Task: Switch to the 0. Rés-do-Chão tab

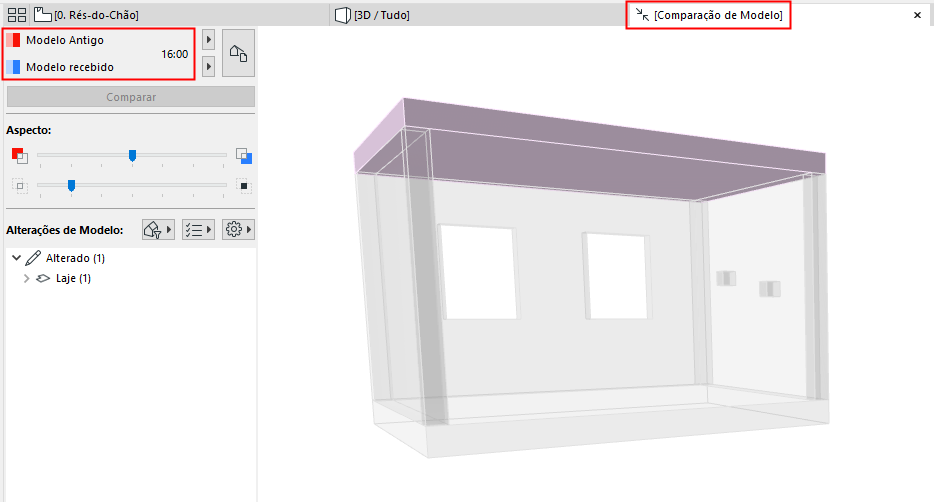Action: pos(86,15)
